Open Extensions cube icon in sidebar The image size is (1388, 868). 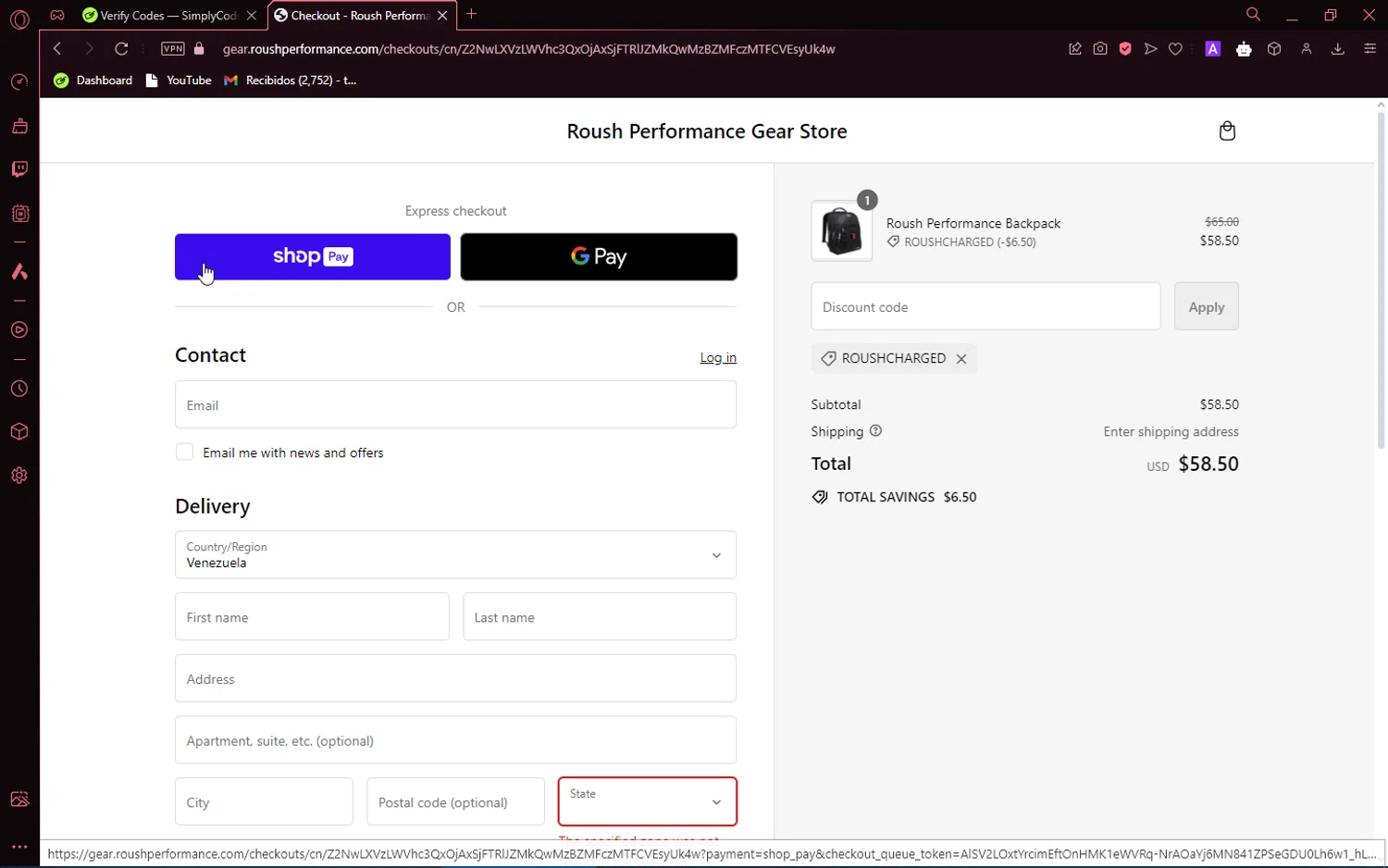[x=19, y=432]
